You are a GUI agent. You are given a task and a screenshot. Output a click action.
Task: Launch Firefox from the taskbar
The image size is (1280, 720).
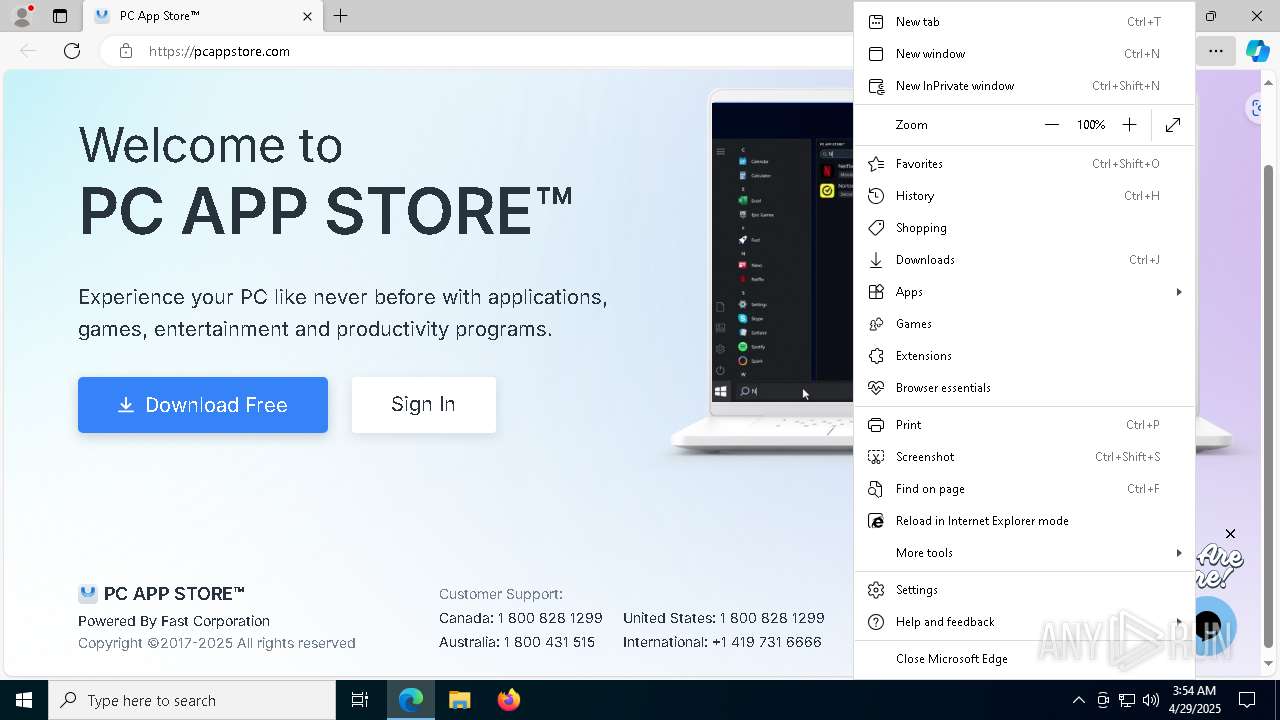point(508,700)
